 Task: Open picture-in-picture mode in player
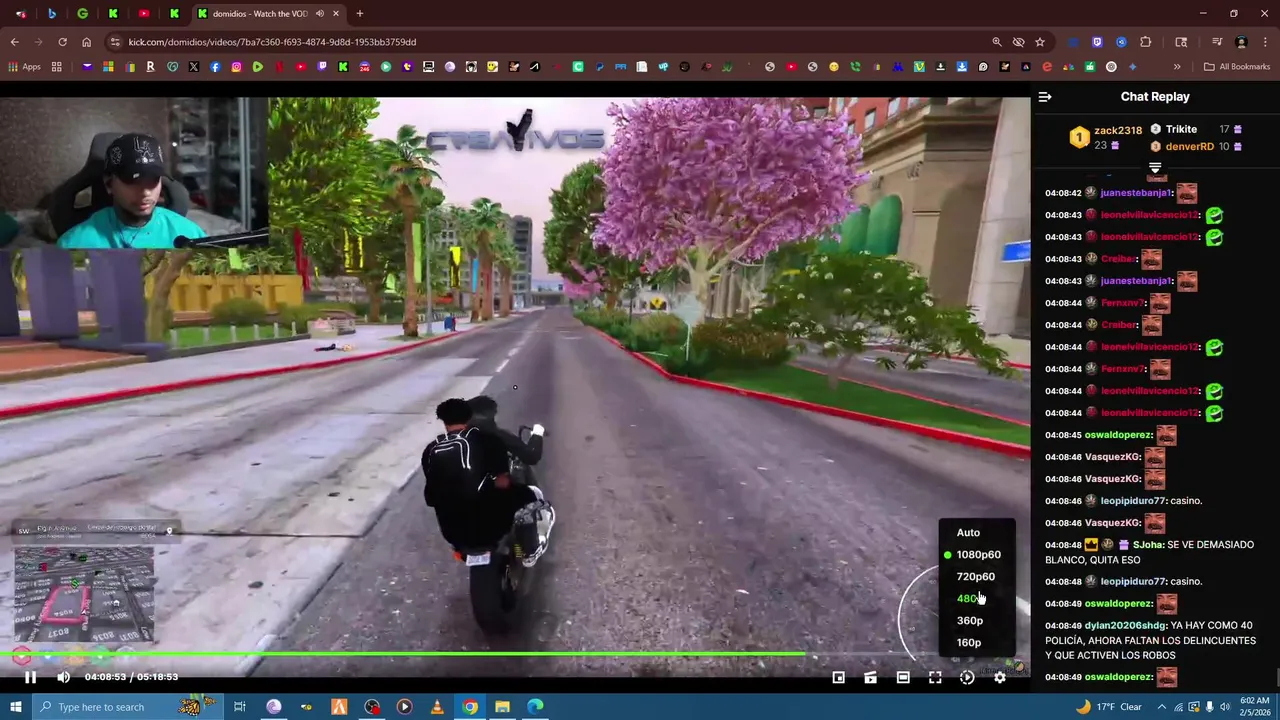838,678
